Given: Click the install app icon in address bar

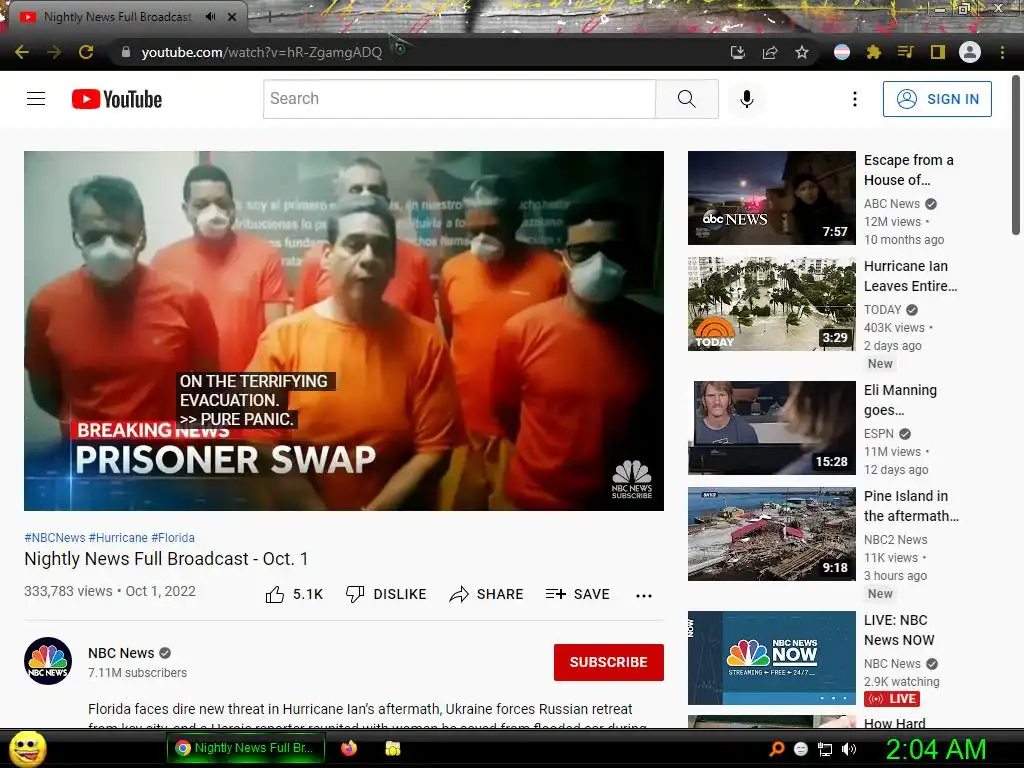Looking at the screenshot, I should [x=737, y=52].
